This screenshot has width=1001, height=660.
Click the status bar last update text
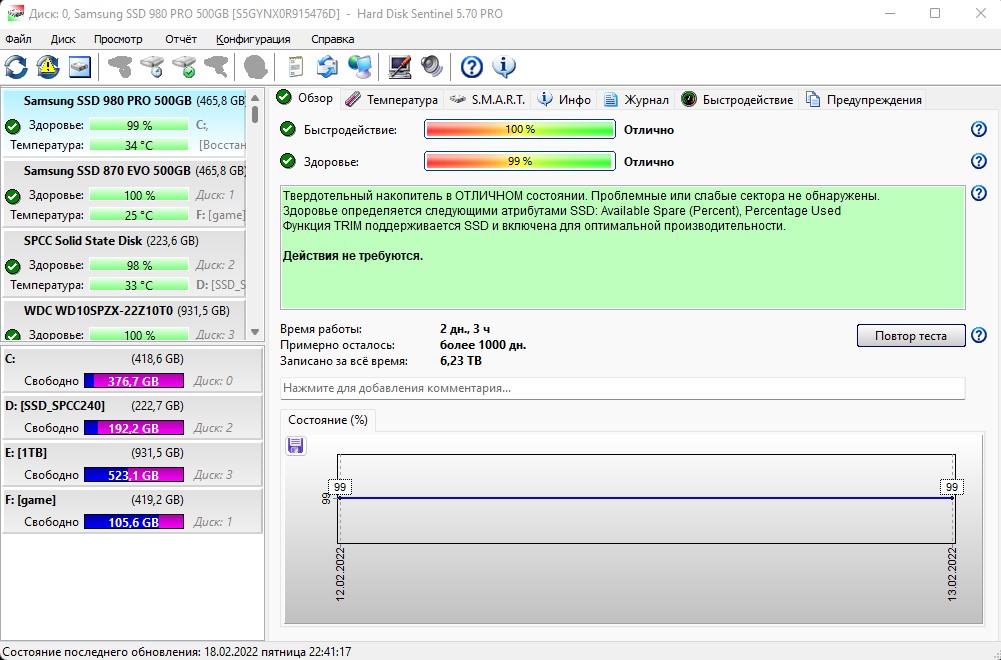pos(177,652)
